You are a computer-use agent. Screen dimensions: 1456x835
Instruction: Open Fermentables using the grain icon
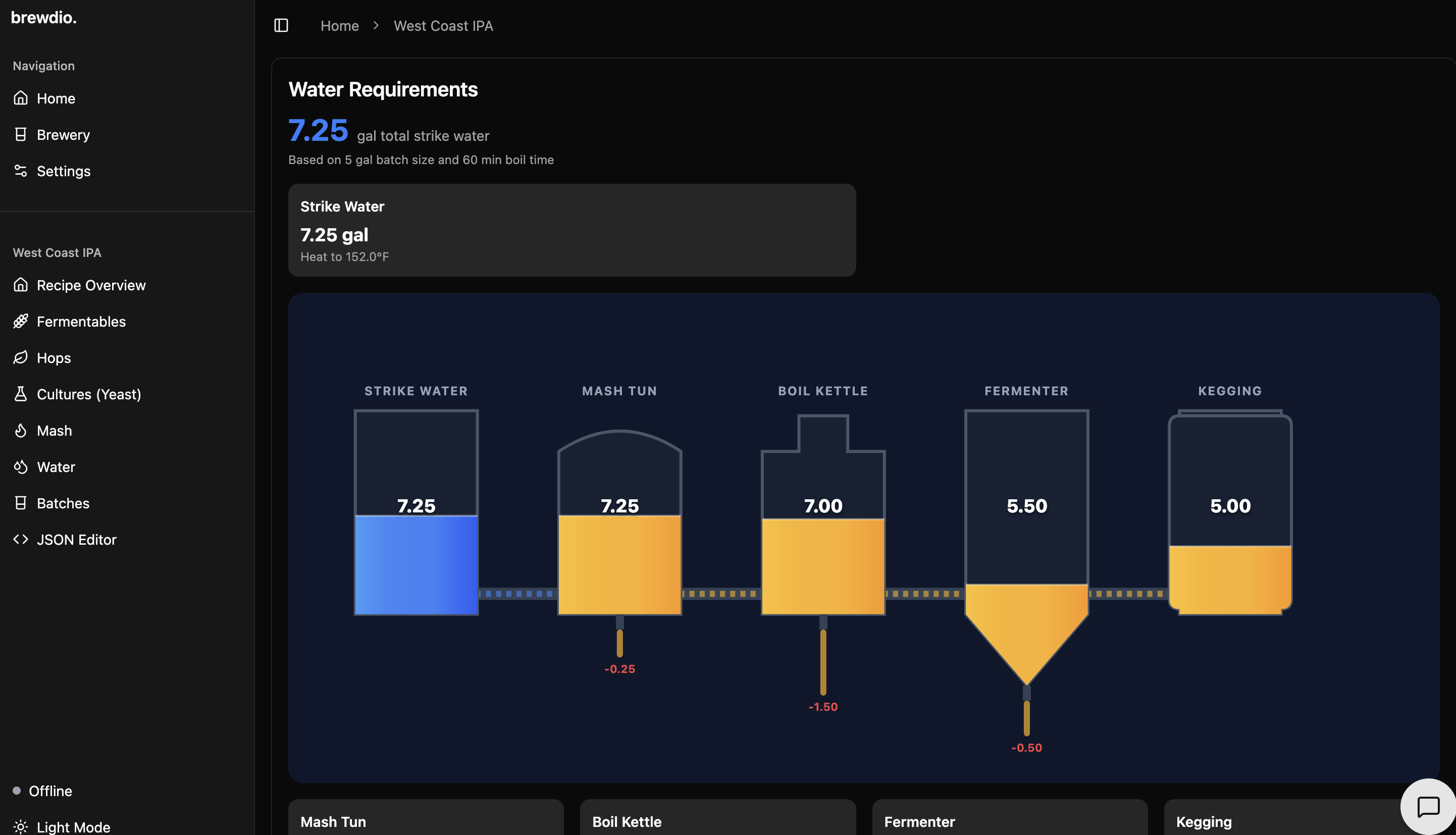[x=21, y=321]
